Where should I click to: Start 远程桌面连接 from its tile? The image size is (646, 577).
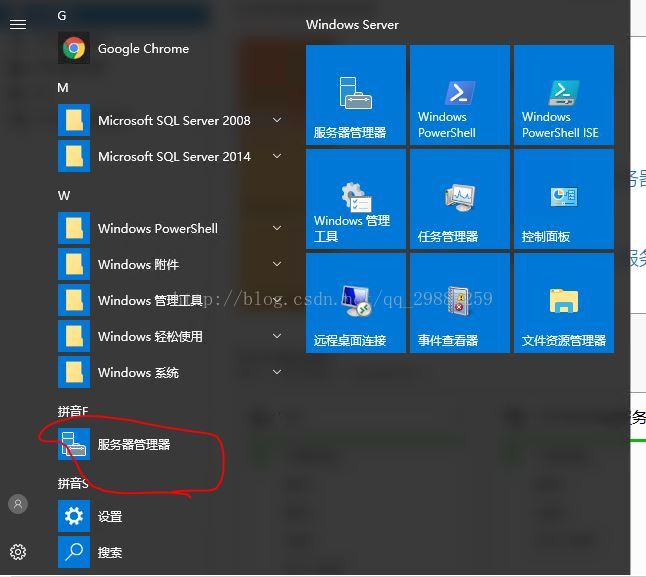coord(355,303)
